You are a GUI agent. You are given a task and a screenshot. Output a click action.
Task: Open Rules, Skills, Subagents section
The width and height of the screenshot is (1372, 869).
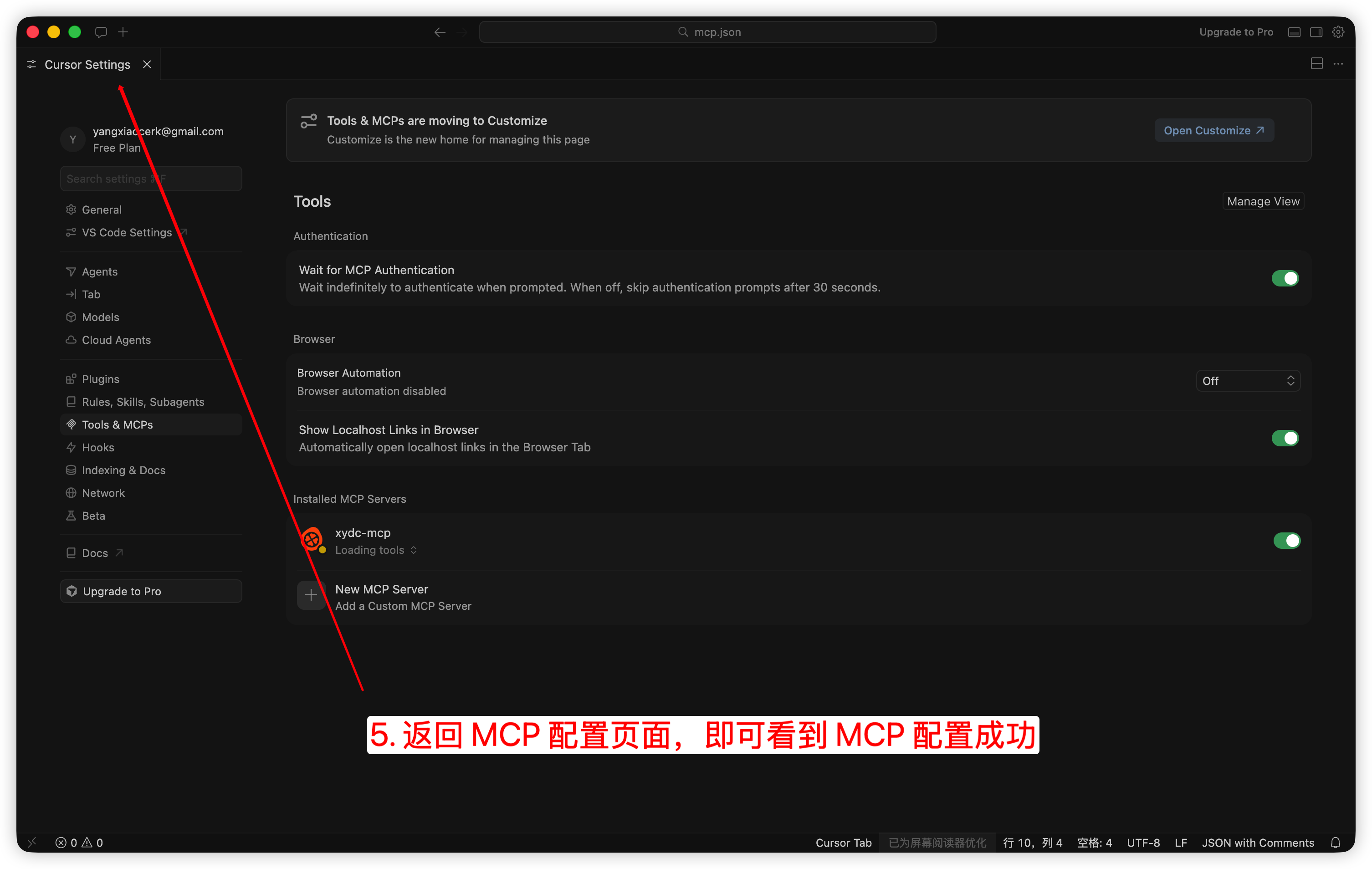click(151, 402)
